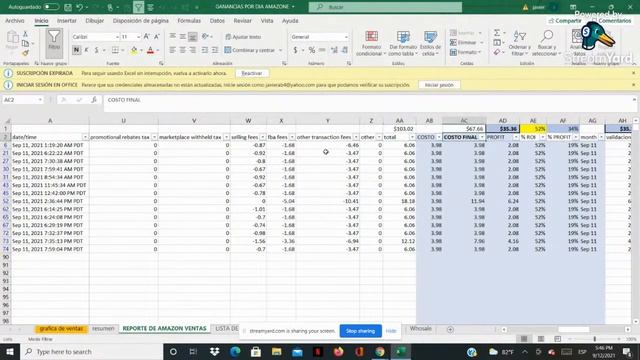
Task: Toggle center horizontal alignment
Action: (182, 50)
